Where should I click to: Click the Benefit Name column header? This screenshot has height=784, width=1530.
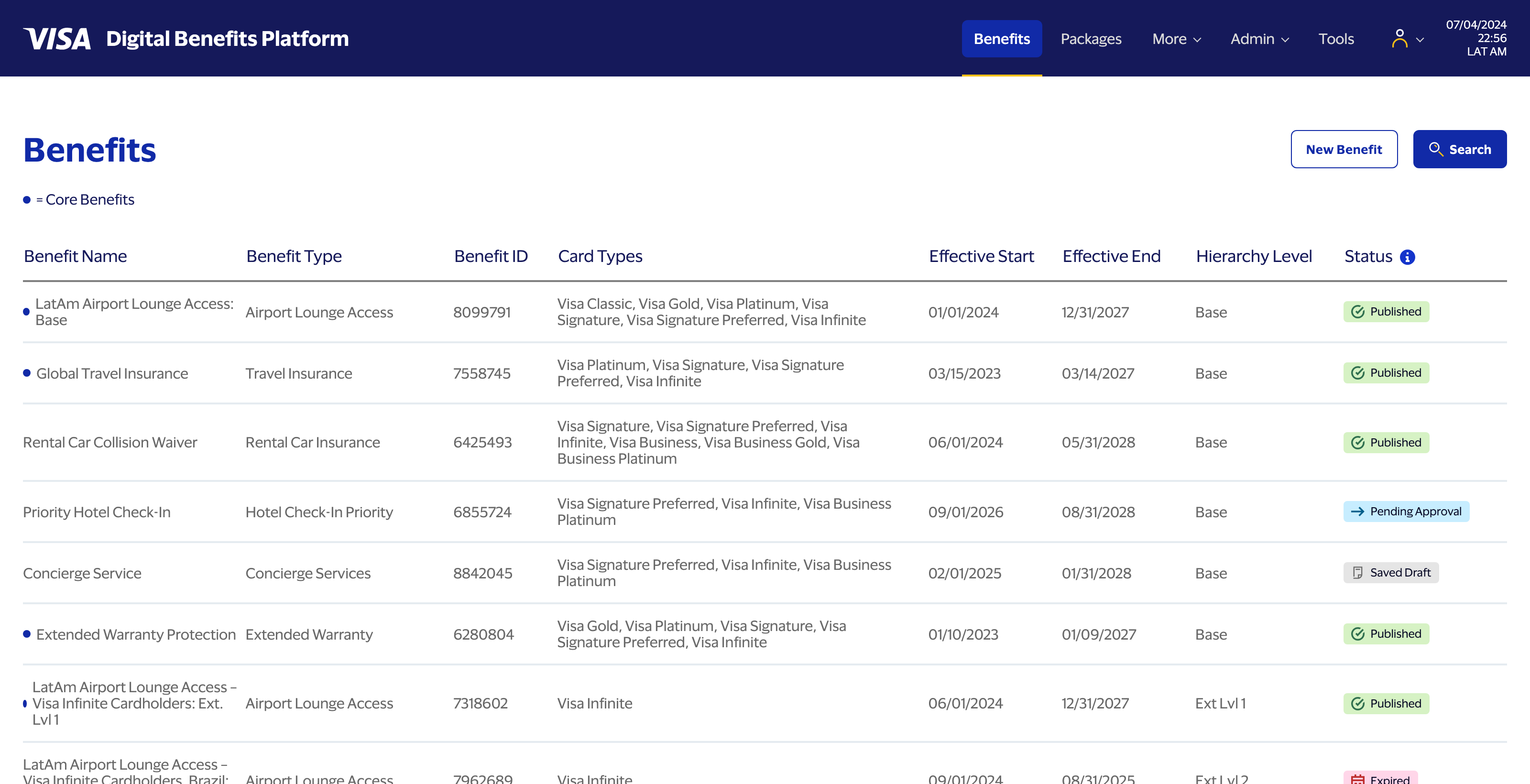click(x=76, y=256)
